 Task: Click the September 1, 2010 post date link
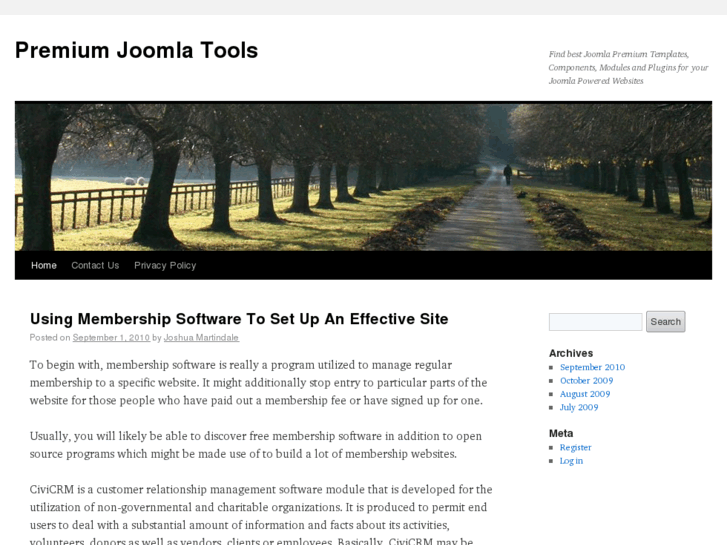pyautogui.click(x=111, y=338)
